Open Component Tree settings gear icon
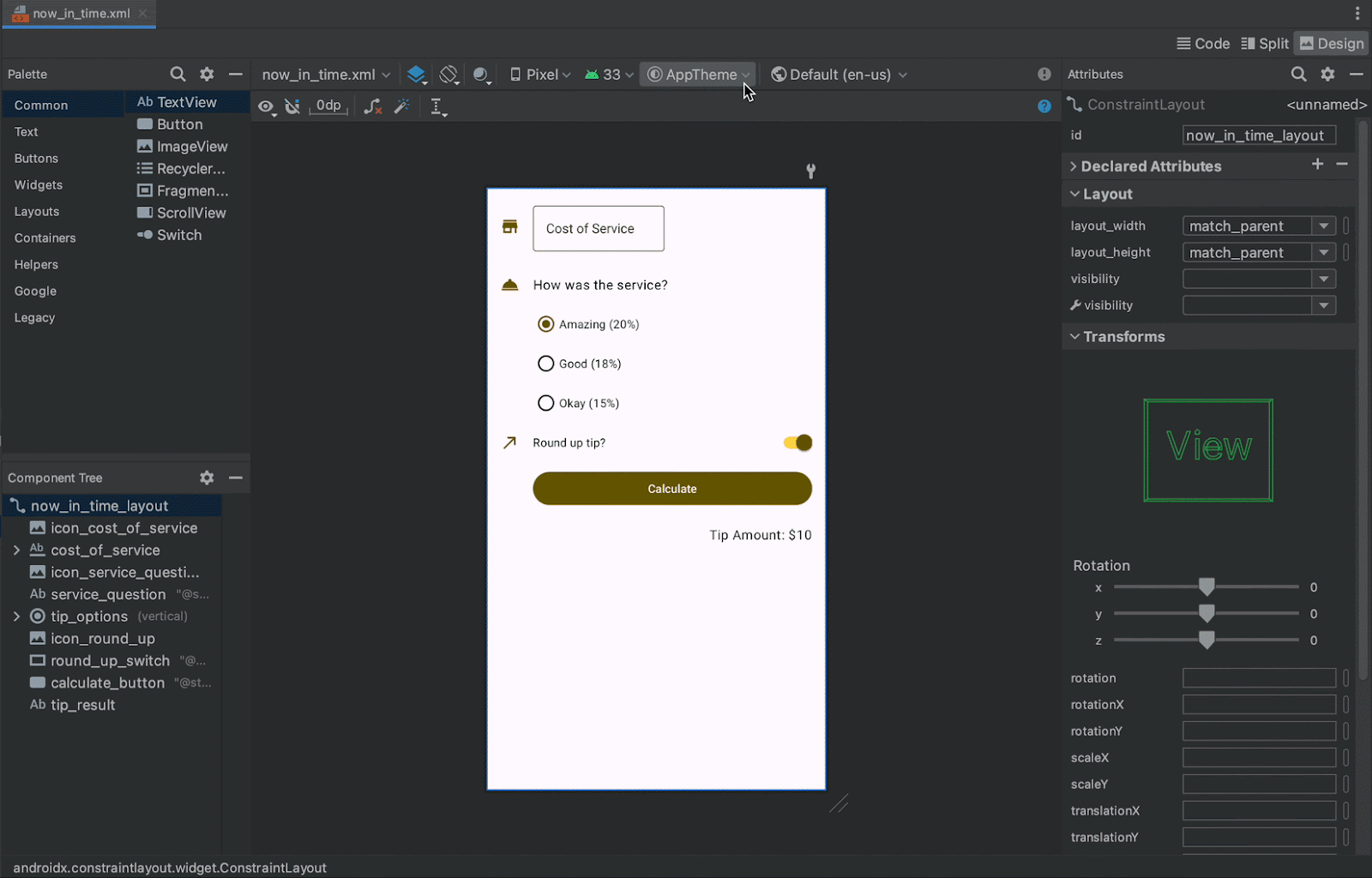 pyautogui.click(x=206, y=478)
